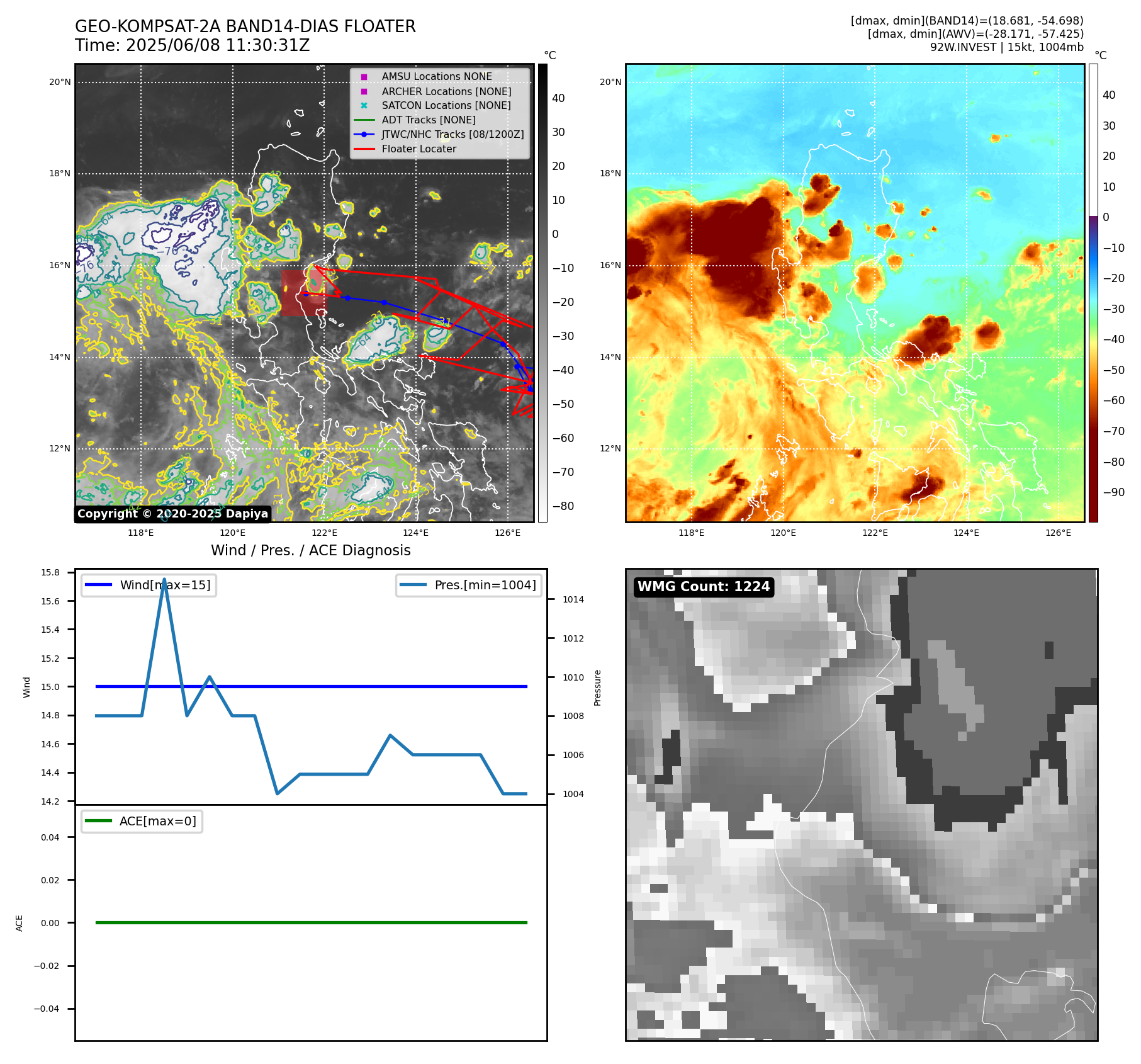Click the 124°E longitude label on right map

click(966, 533)
